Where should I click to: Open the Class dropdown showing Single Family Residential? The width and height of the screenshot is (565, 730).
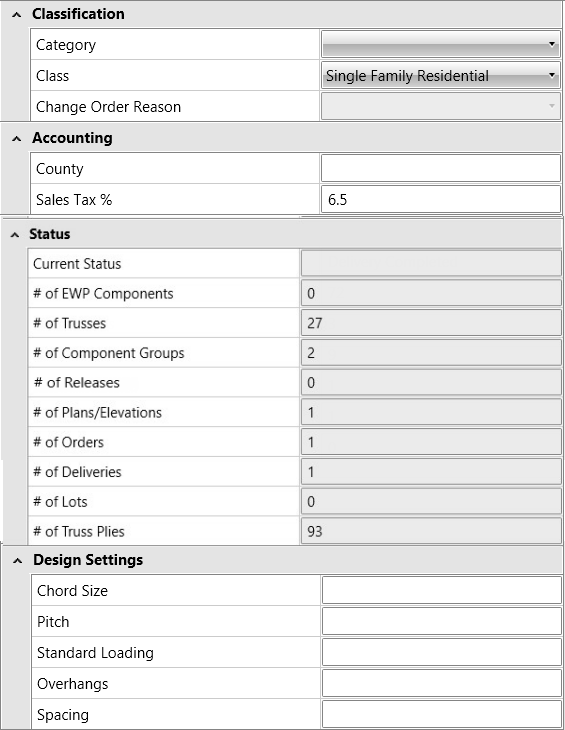440,75
